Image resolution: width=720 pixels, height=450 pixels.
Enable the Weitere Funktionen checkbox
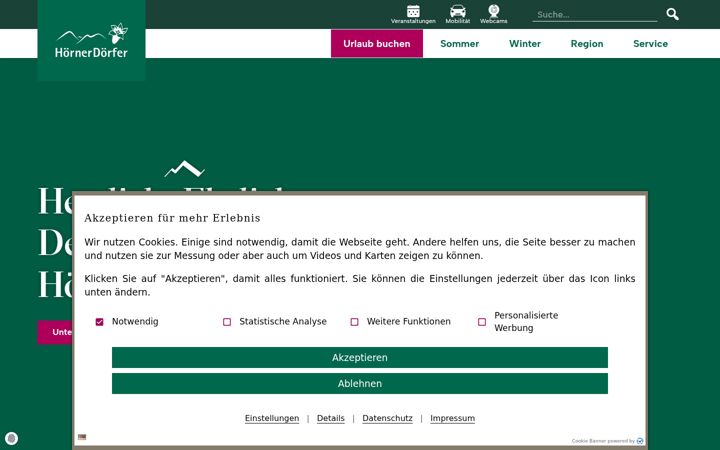click(x=354, y=322)
